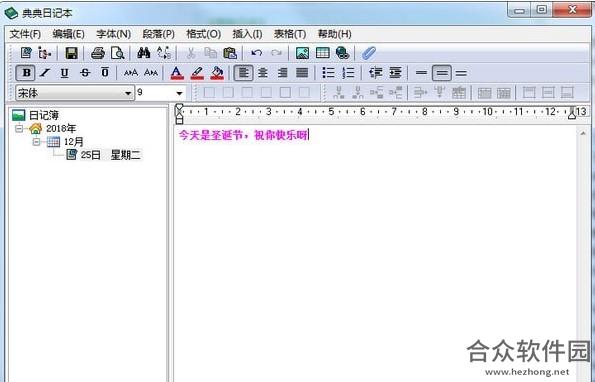
Task: Click the bulleted list icon
Action: coord(328,72)
